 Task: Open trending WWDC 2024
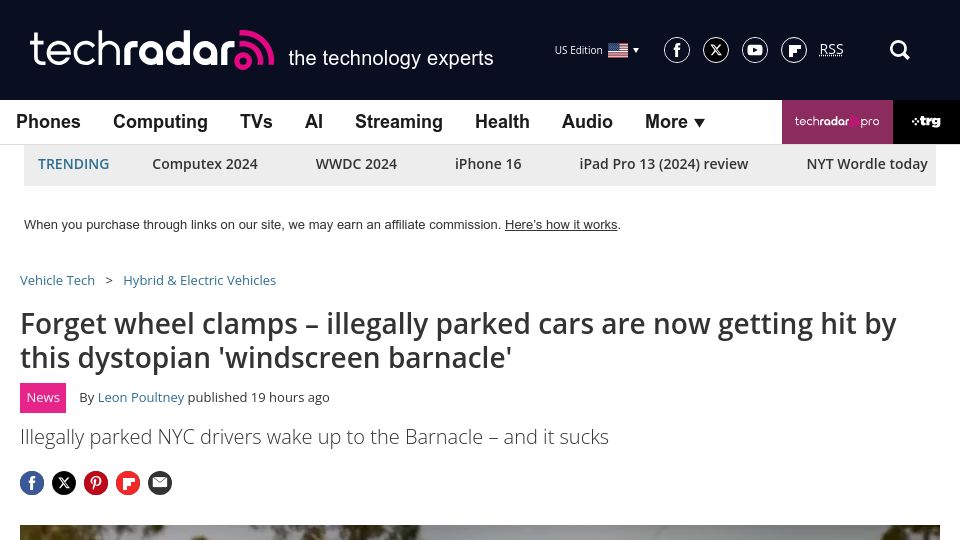point(356,164)
